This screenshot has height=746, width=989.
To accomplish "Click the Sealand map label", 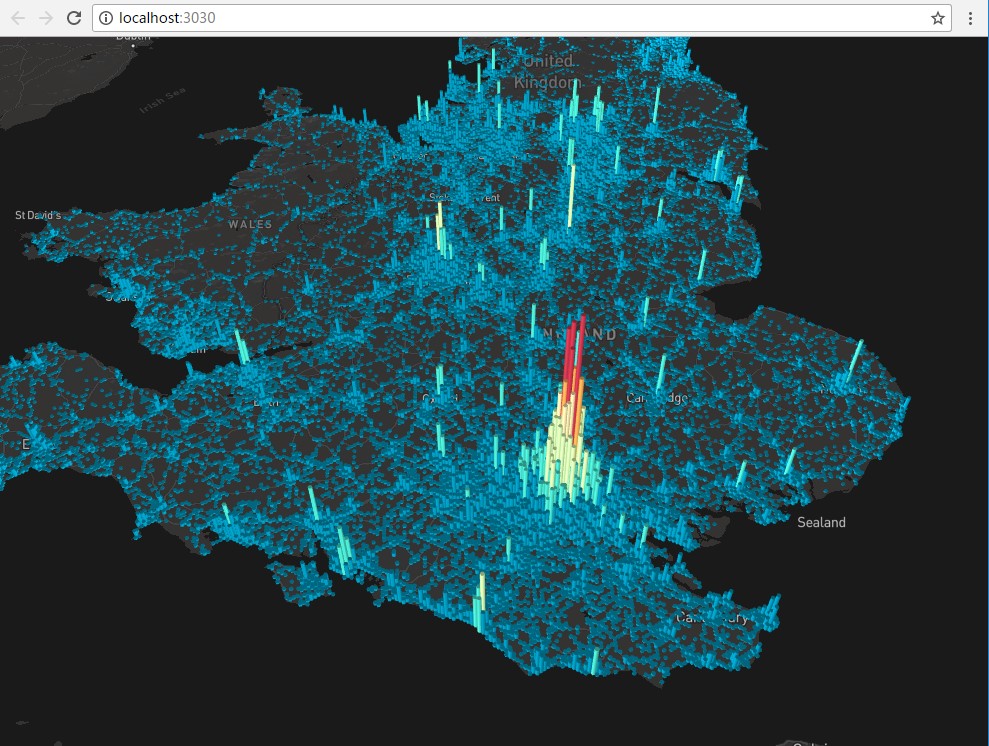I will (x=821, y=522).
